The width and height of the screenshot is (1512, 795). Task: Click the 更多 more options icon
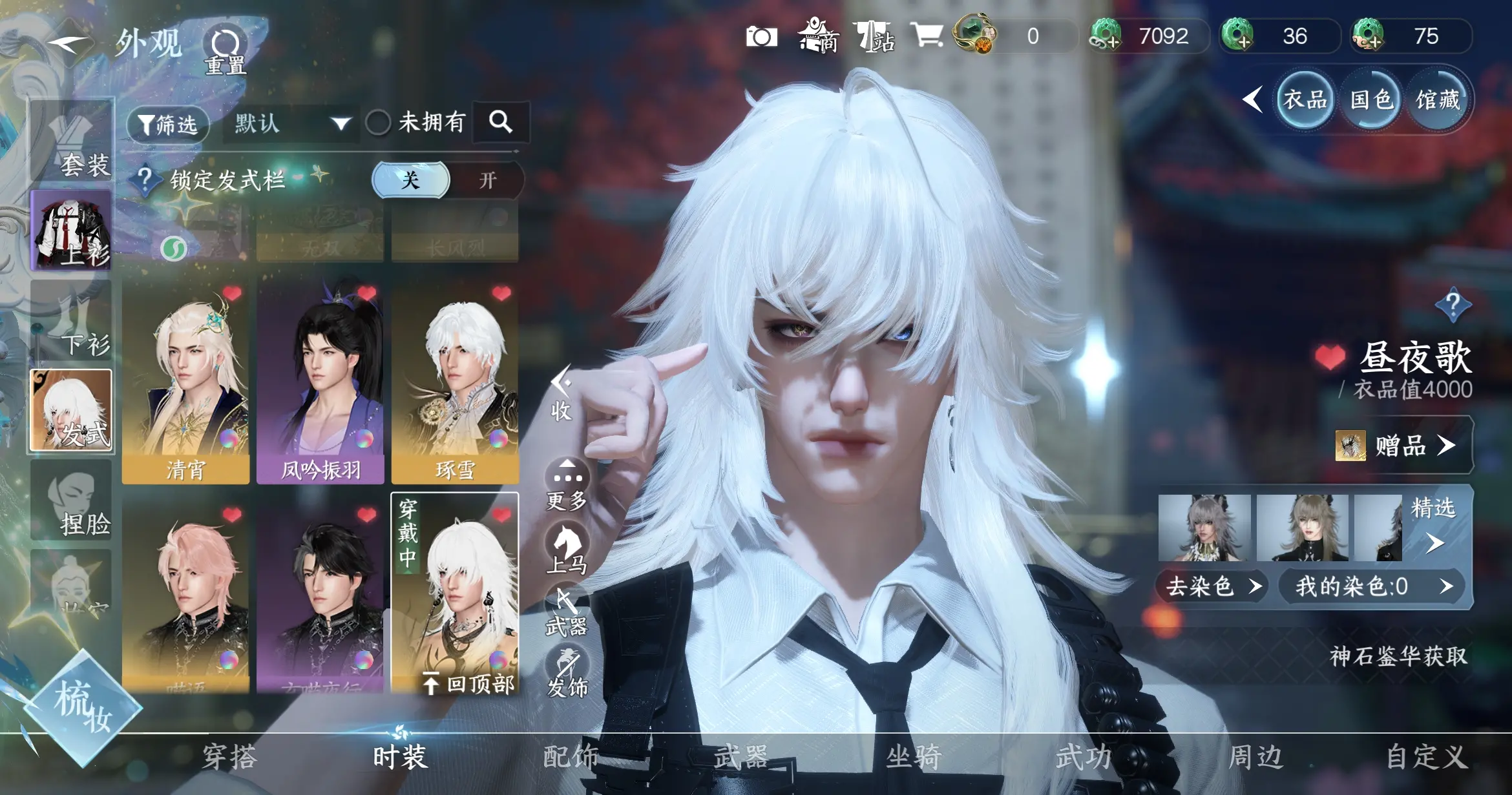(567, 485)
